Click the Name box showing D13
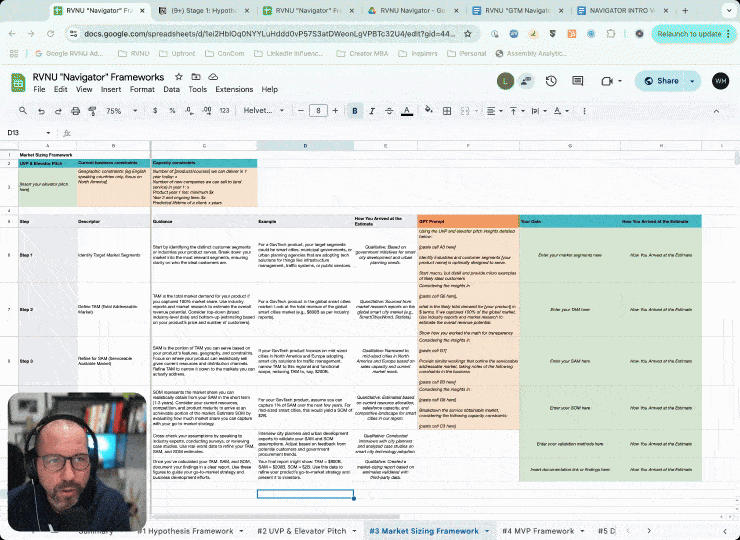 pyautogui.click(x=28, y=133)
